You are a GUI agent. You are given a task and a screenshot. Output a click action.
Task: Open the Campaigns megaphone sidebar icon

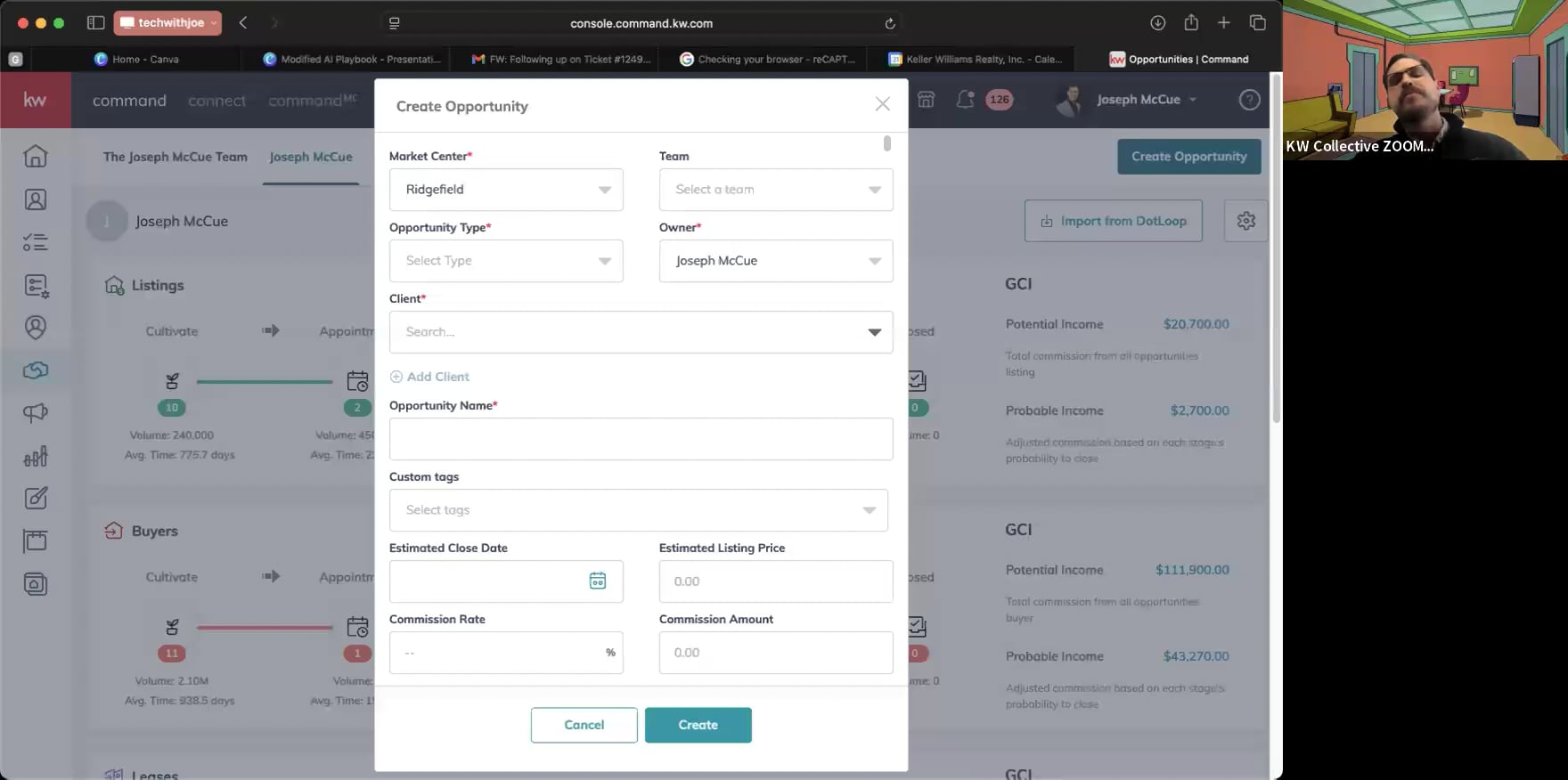coord(36,412)
